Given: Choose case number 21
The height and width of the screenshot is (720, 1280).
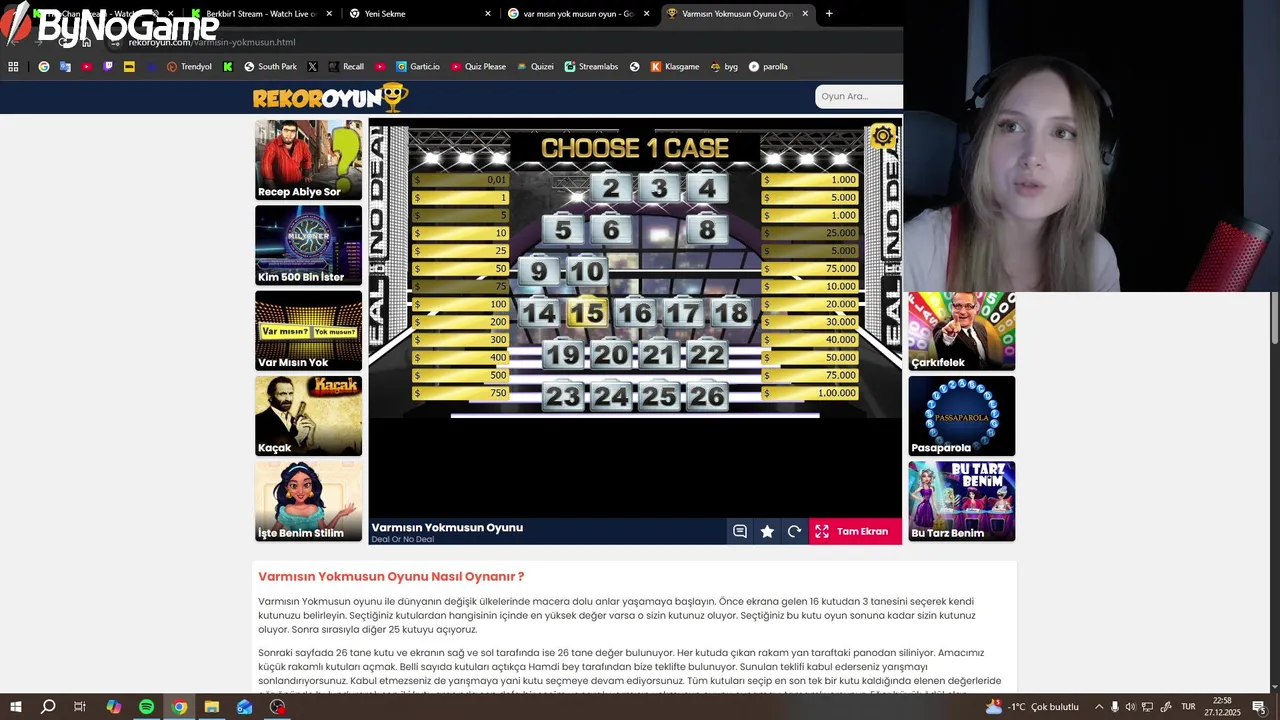Looking at the screenshot, I should (659, 355).
